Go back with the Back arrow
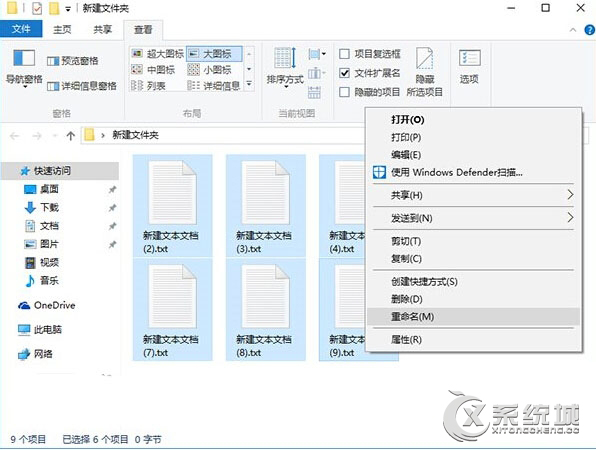Screen dimensions: 596x450 14,136
